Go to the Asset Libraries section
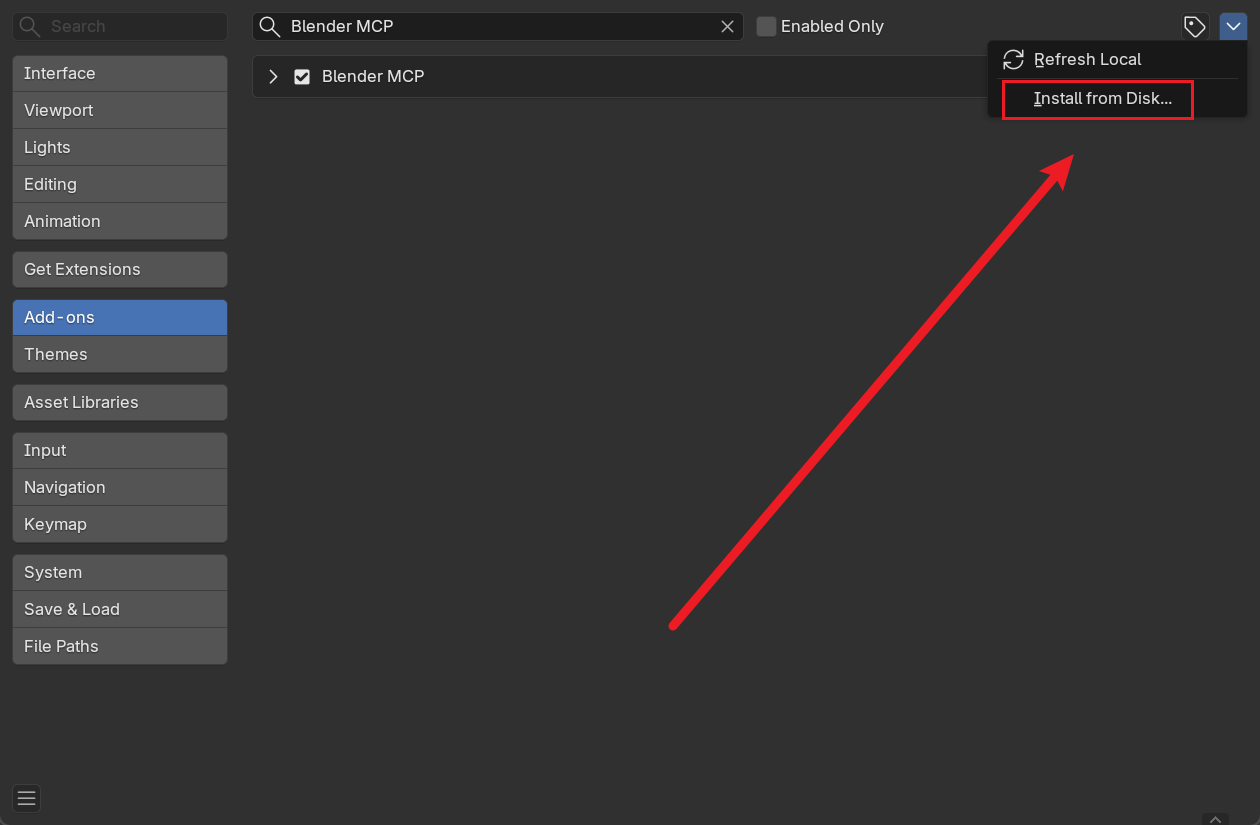The width and height of the screenshot is (1260, 825). (x=120, y=402)
